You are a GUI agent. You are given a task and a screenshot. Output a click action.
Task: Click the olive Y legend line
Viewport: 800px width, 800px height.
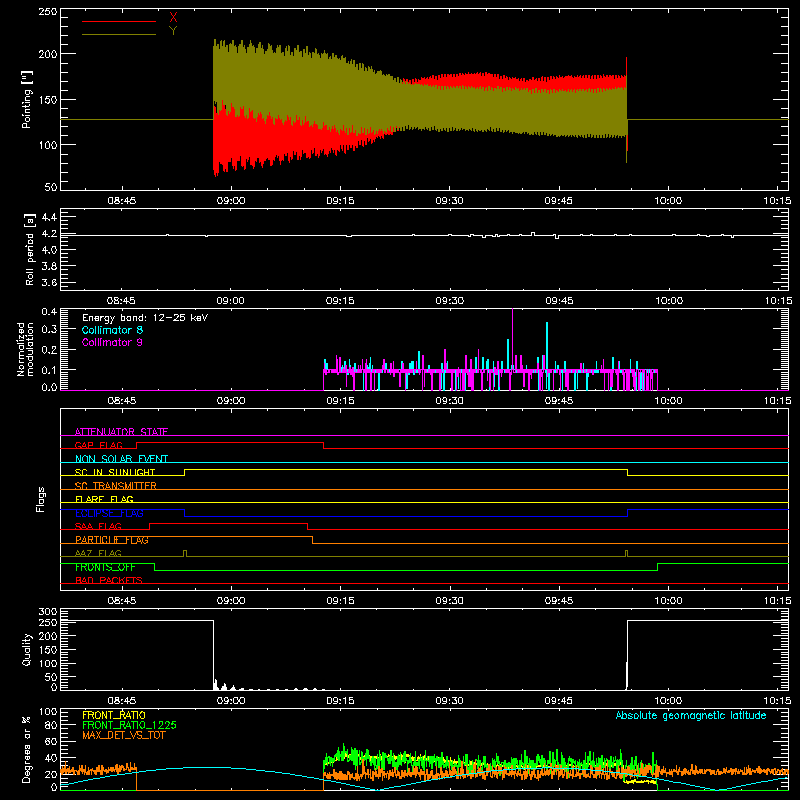(x=119, y=34)
